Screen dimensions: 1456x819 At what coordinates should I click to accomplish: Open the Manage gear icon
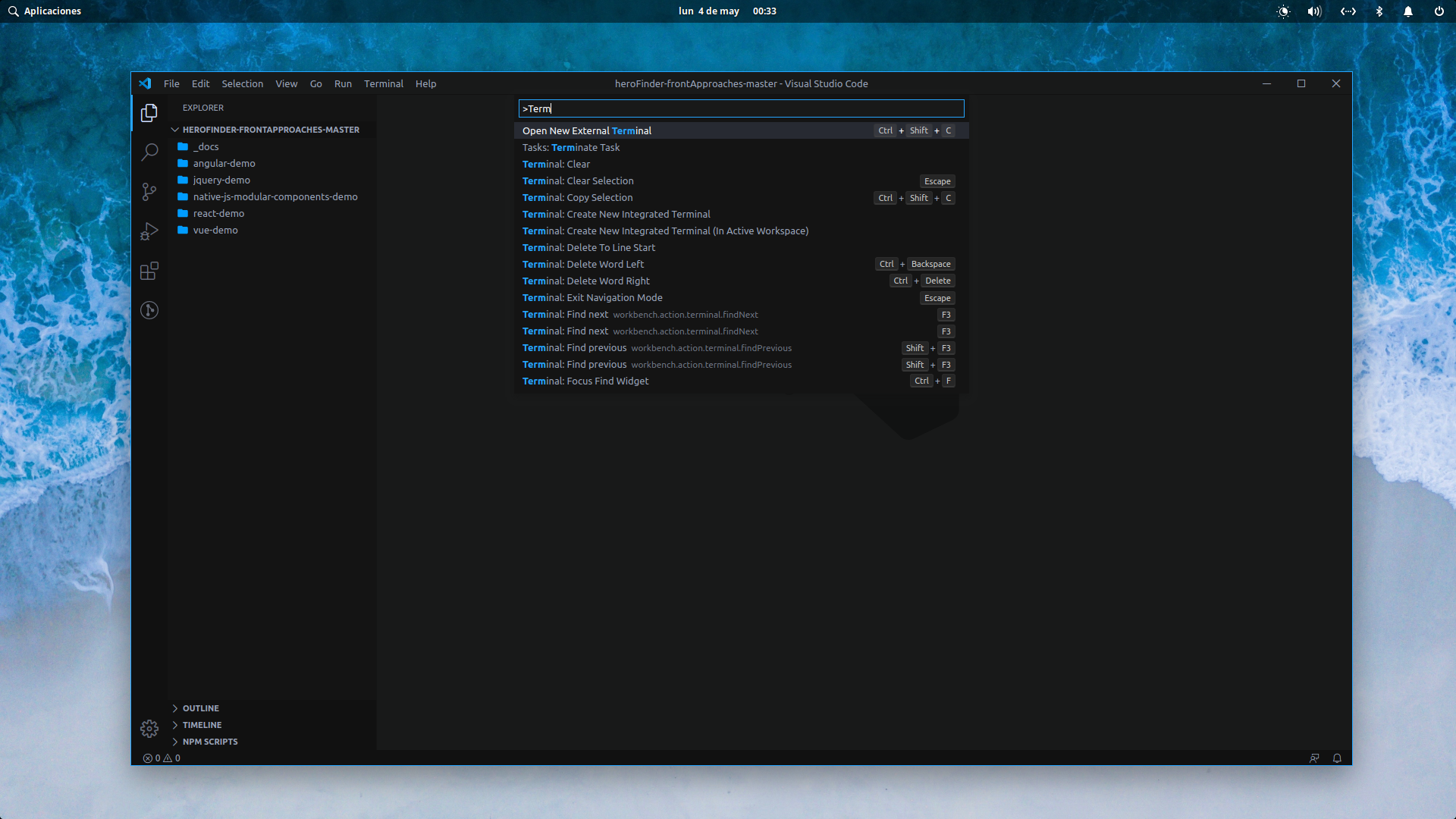pyautogui.click(x=149, y=729)
